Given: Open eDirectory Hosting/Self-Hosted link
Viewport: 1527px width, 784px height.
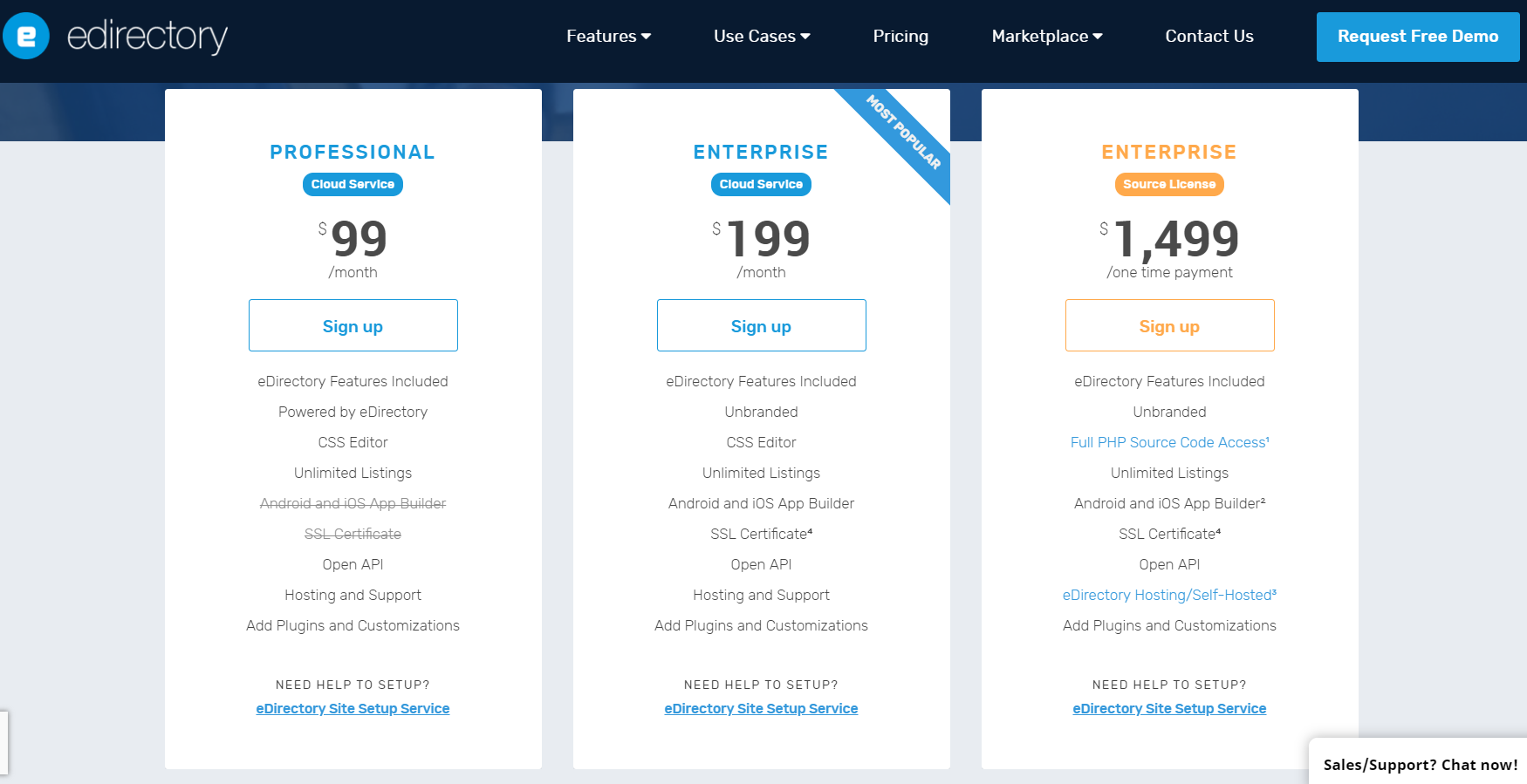Looking at the screenshot, I should (1170, 595).
